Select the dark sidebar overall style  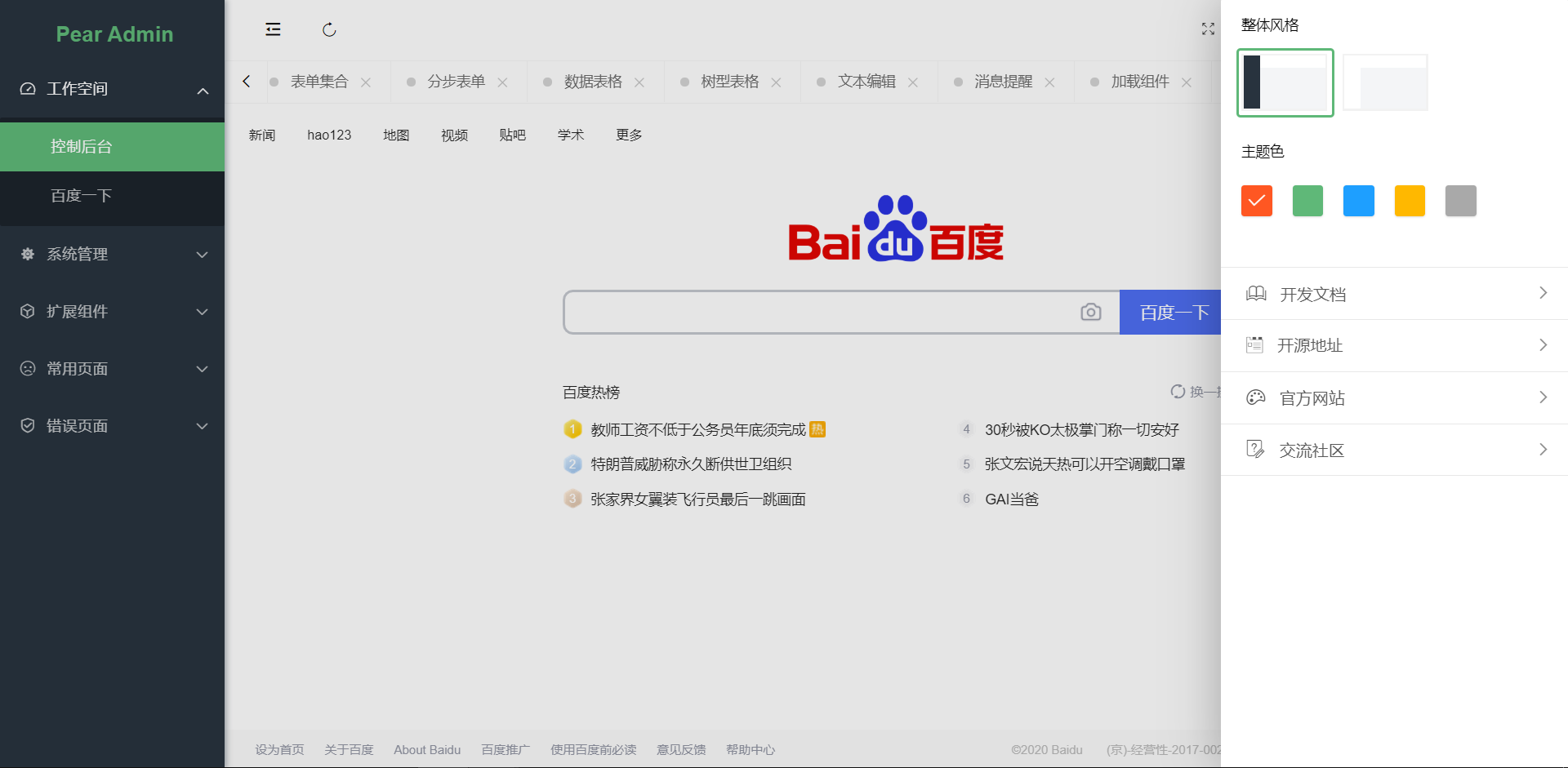(x=1285, y=82)
